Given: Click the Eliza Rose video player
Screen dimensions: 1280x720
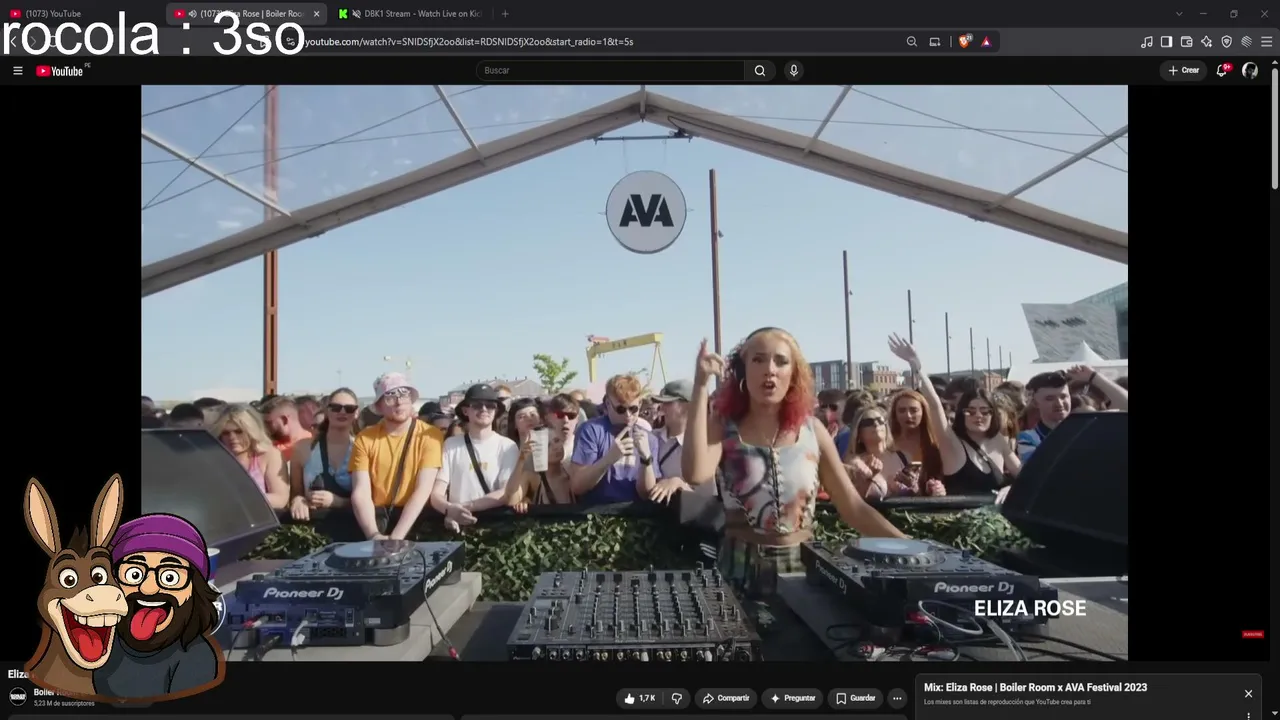Looking at the screenshot, I should point(634,372).
